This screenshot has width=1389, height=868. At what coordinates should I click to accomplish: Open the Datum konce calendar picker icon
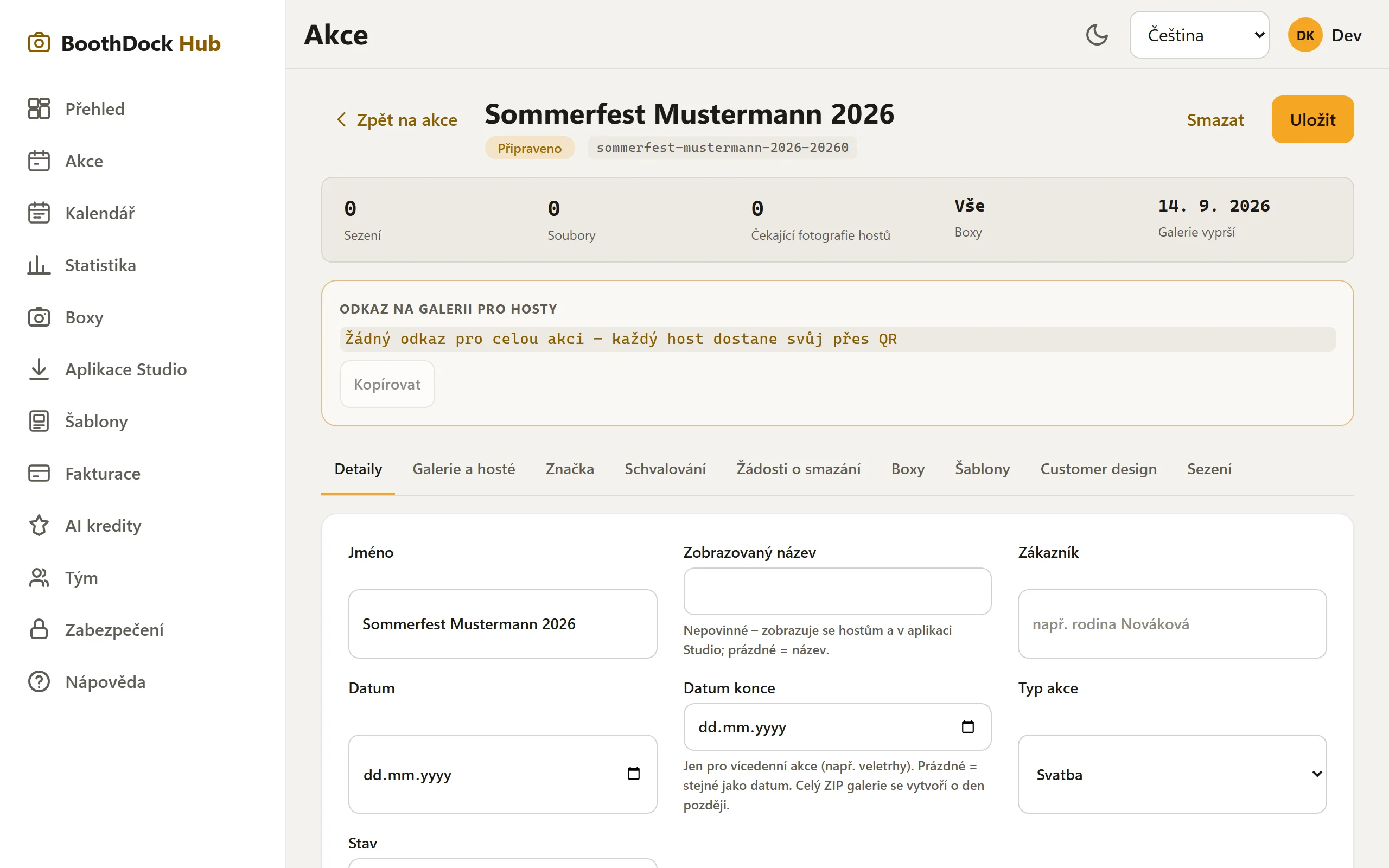pyautogui.click(x=968, y=726)
